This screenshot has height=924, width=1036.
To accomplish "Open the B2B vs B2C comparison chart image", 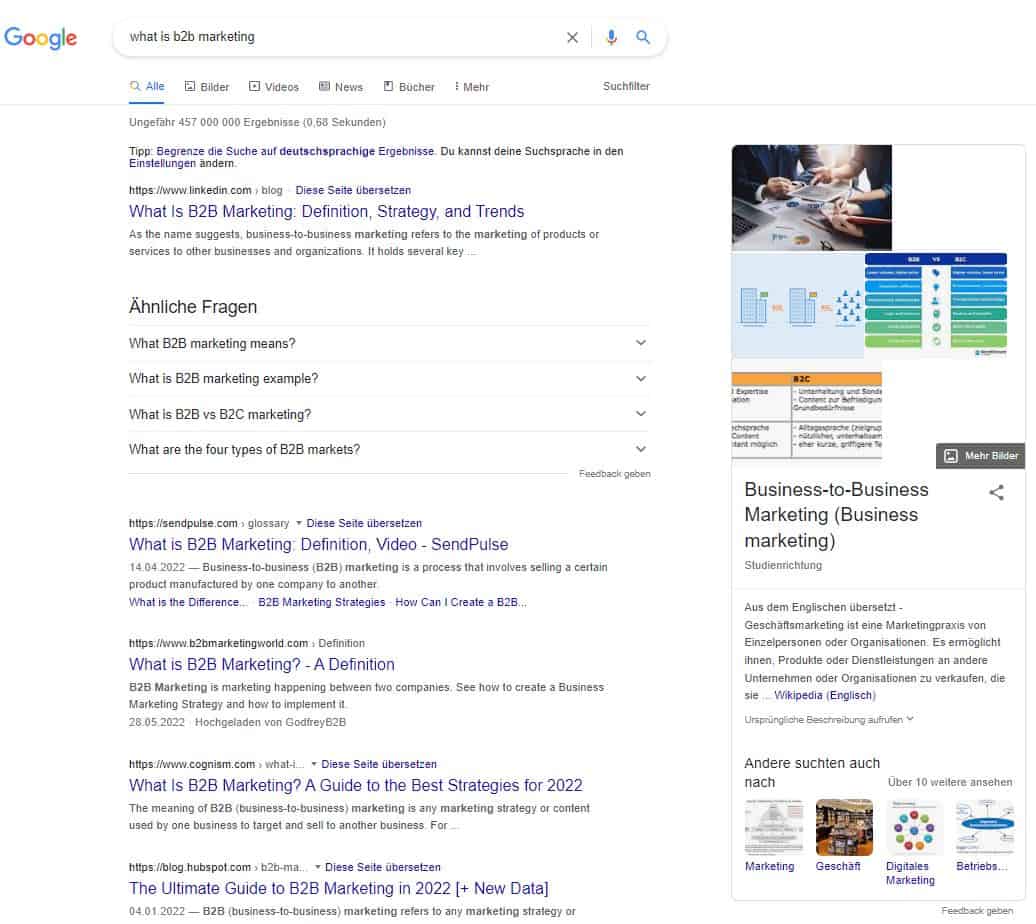I will tap(936, 304).
